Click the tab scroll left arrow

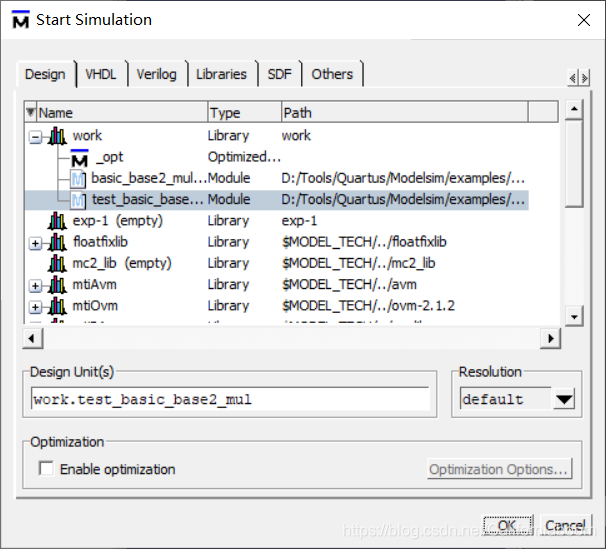click(x=573, y=78)
